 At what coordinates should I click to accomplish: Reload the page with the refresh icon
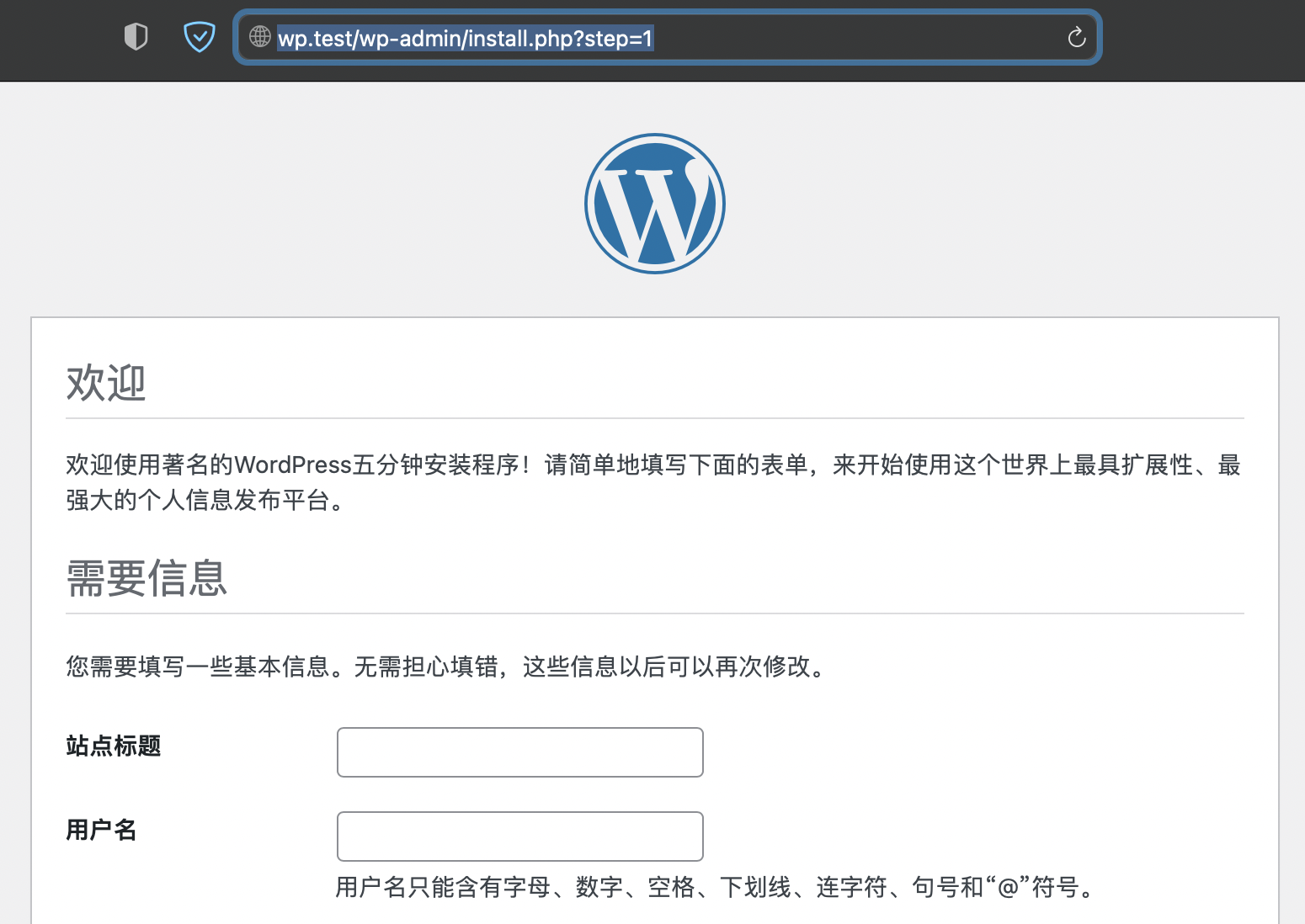[1076, 37]
